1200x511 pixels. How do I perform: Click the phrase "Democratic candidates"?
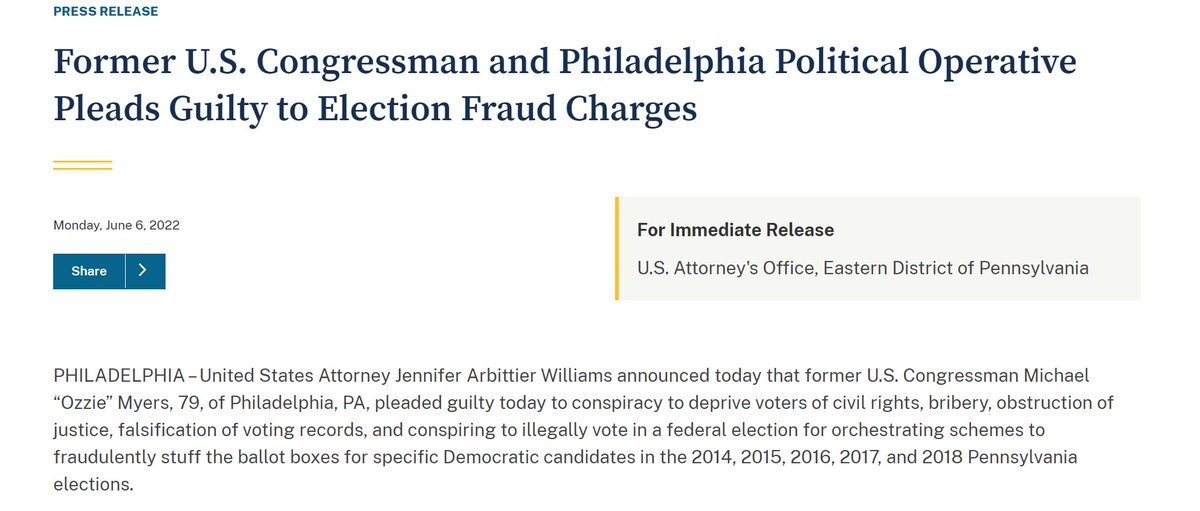click(x=564, y=457)
